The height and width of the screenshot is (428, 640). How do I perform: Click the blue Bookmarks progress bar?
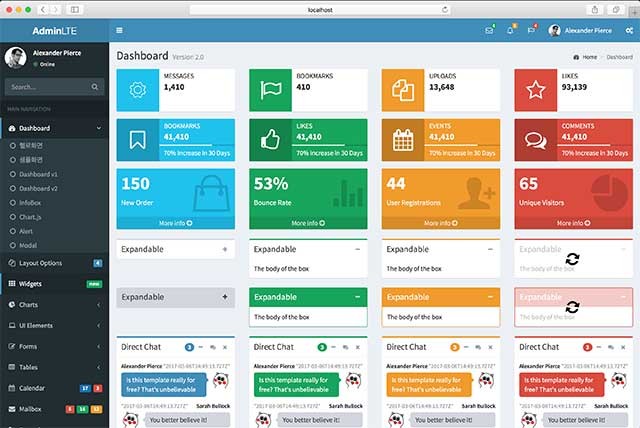click(x=197, y=145)
